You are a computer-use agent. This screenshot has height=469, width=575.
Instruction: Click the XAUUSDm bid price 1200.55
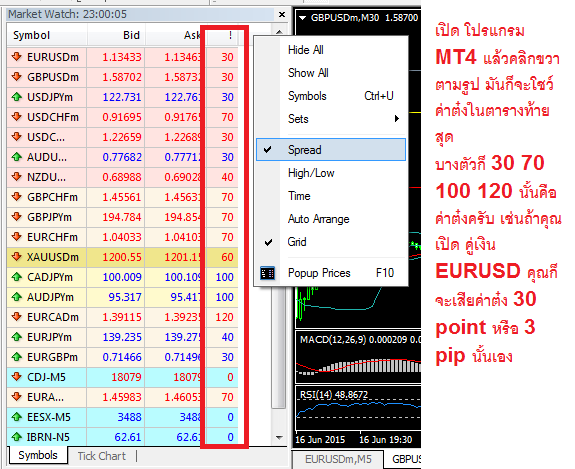coord(122,257)
